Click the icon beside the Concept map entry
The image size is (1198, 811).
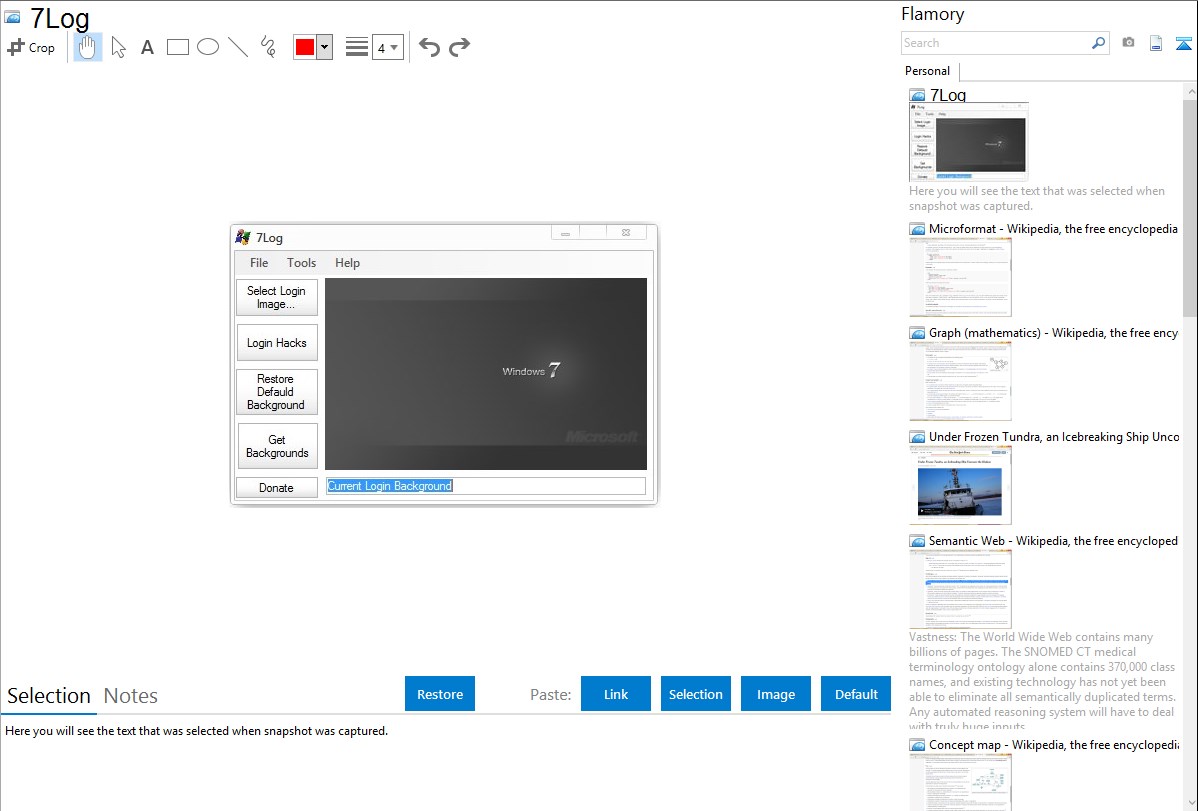tap(917, 745)
